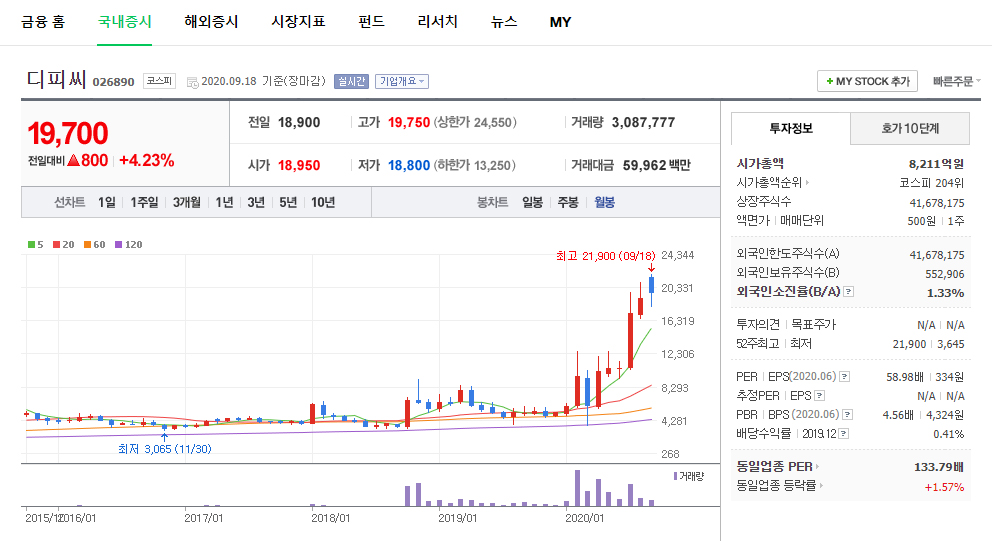Viewport: 992px width, 541px height.
Task: Show the 1일 line chart
Action: coord(106,202)
